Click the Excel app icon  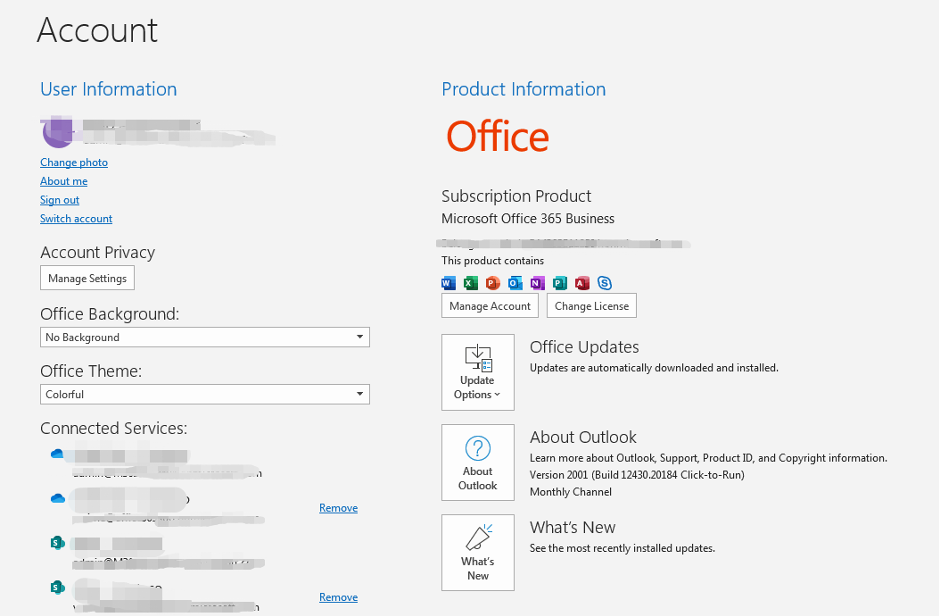(x=471, y=283)
